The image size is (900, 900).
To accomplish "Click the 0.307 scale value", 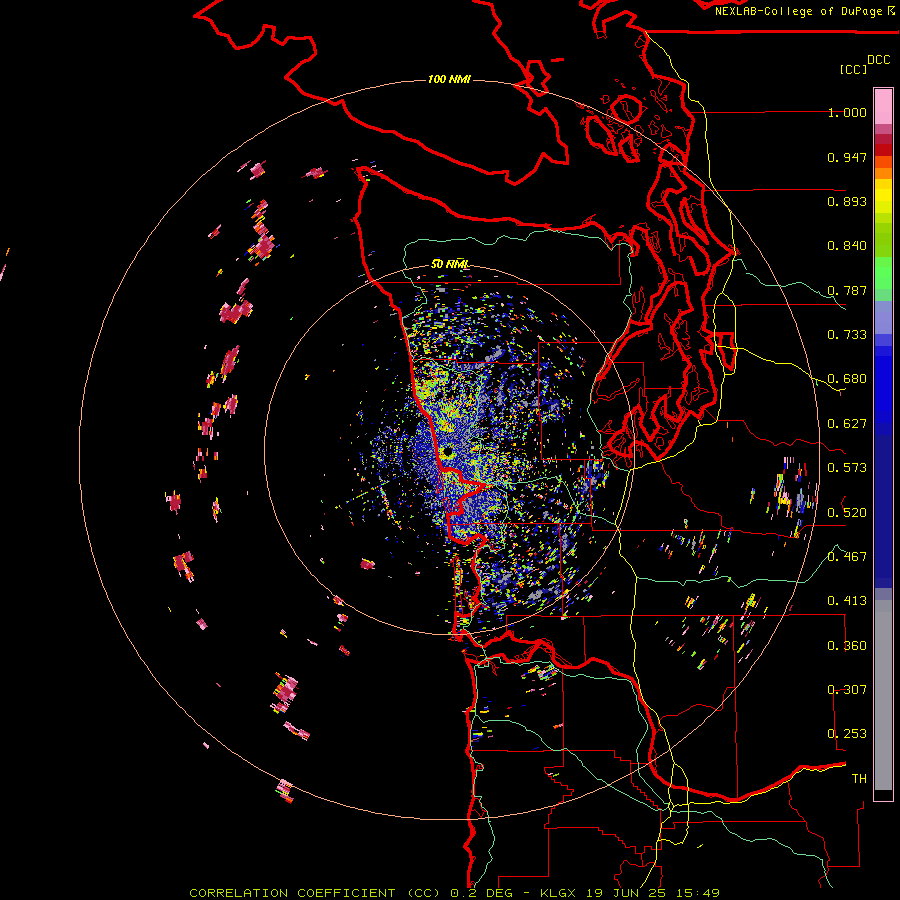I will pyautogui.click(x=847, y=690).
